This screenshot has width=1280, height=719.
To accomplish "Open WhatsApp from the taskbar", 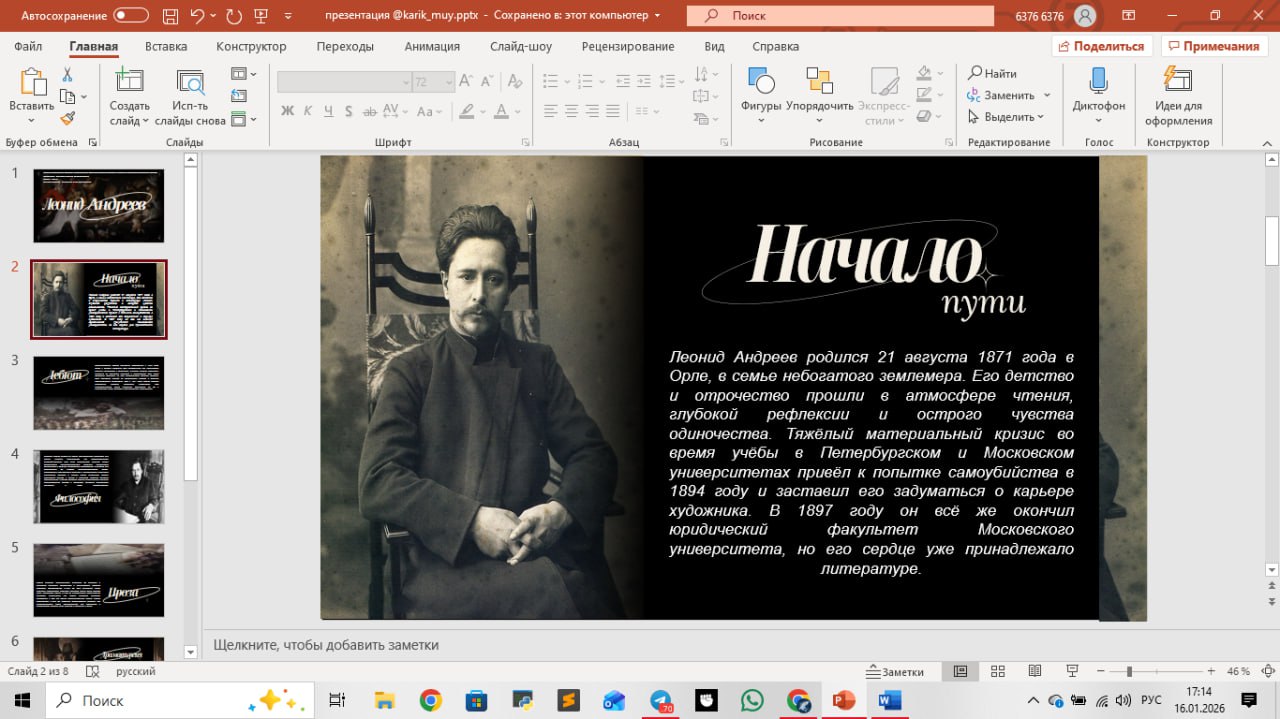I will [x=752, y=700].
